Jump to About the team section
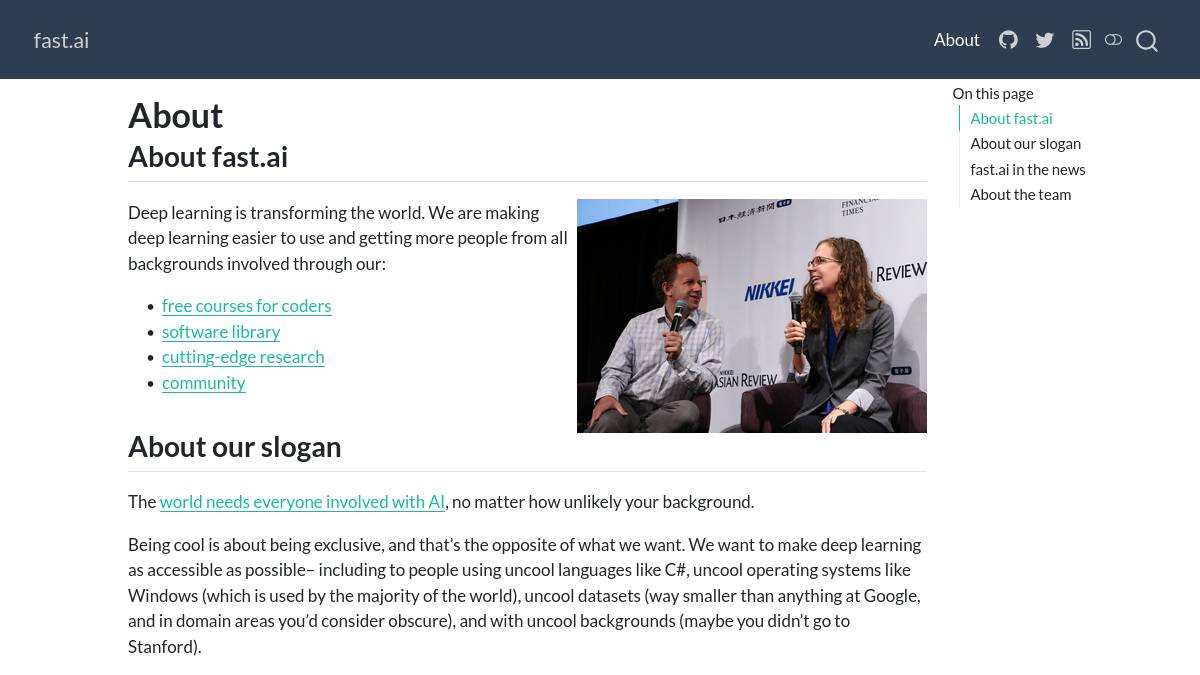Screen dimensions: 1200x675 1020,194
